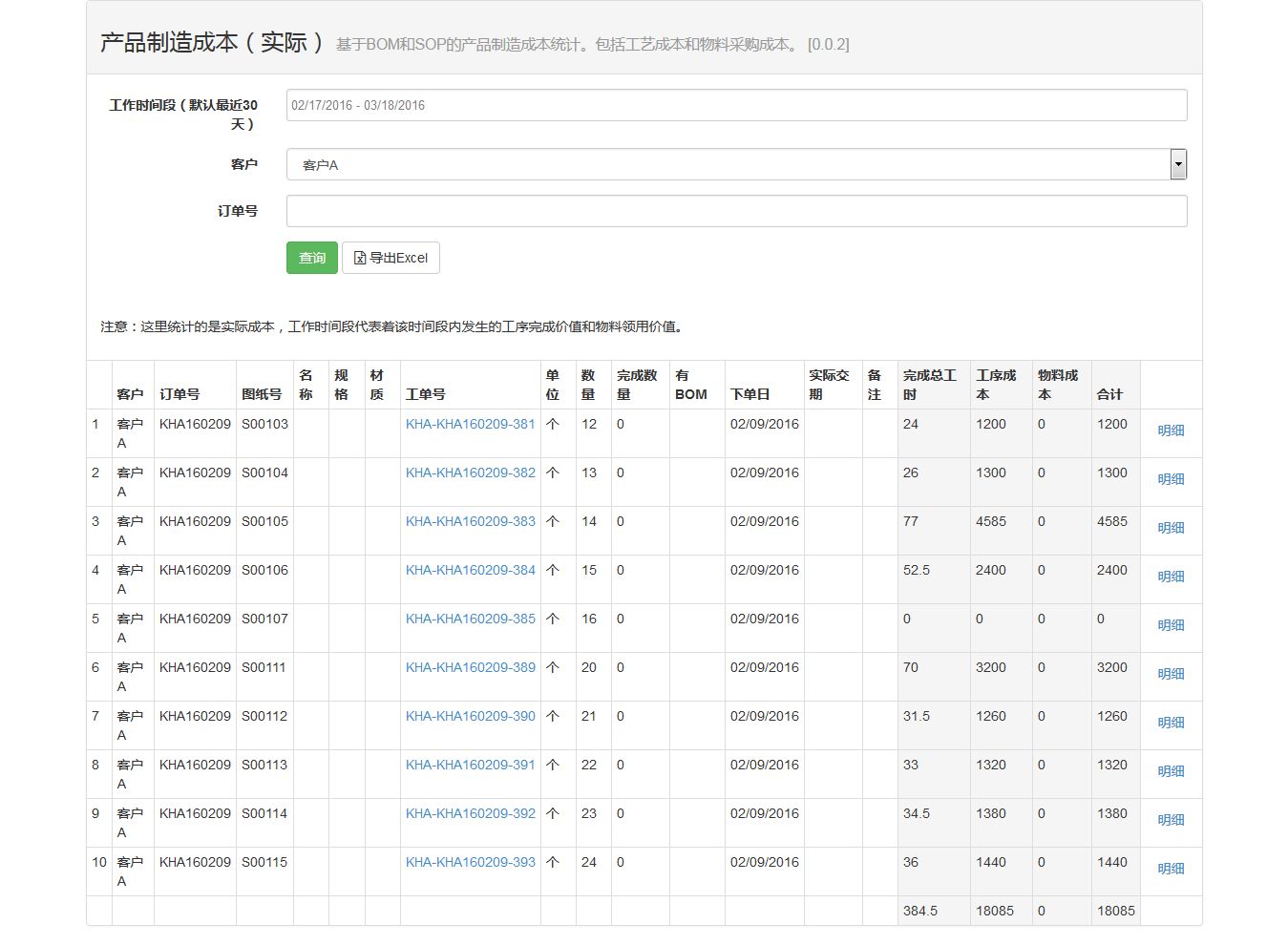Open the 客户 customer dropdown
The width and height of the screenshot is (1288, 945).
click(x=728, y=165)
